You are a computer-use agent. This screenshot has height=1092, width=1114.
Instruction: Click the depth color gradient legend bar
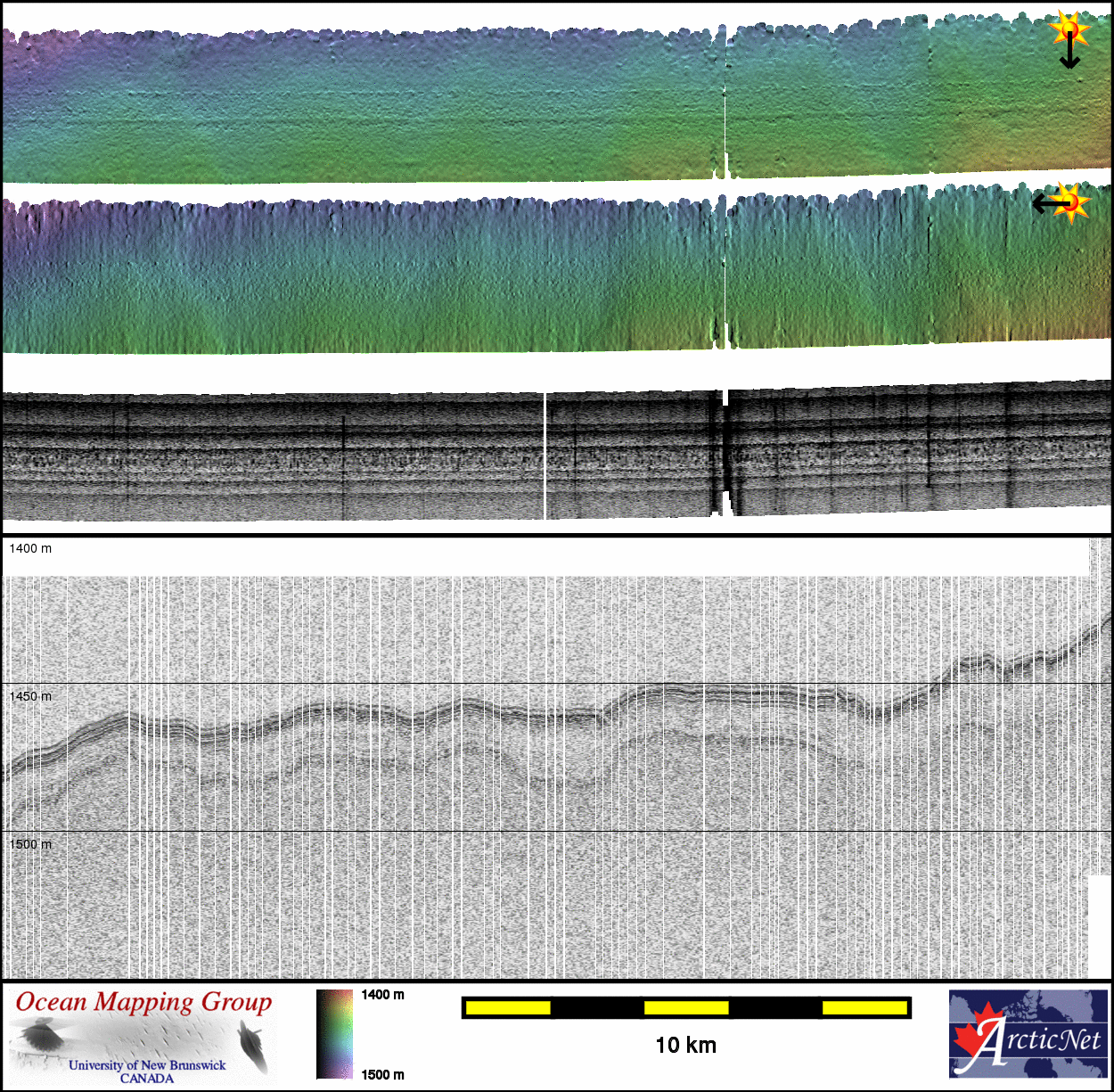click(334, 1034)
